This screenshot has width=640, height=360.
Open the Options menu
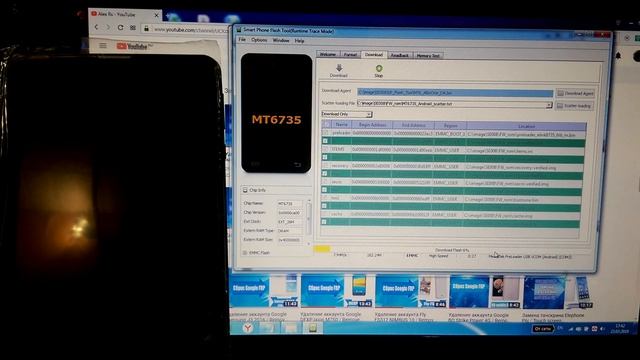pos(259,40)
